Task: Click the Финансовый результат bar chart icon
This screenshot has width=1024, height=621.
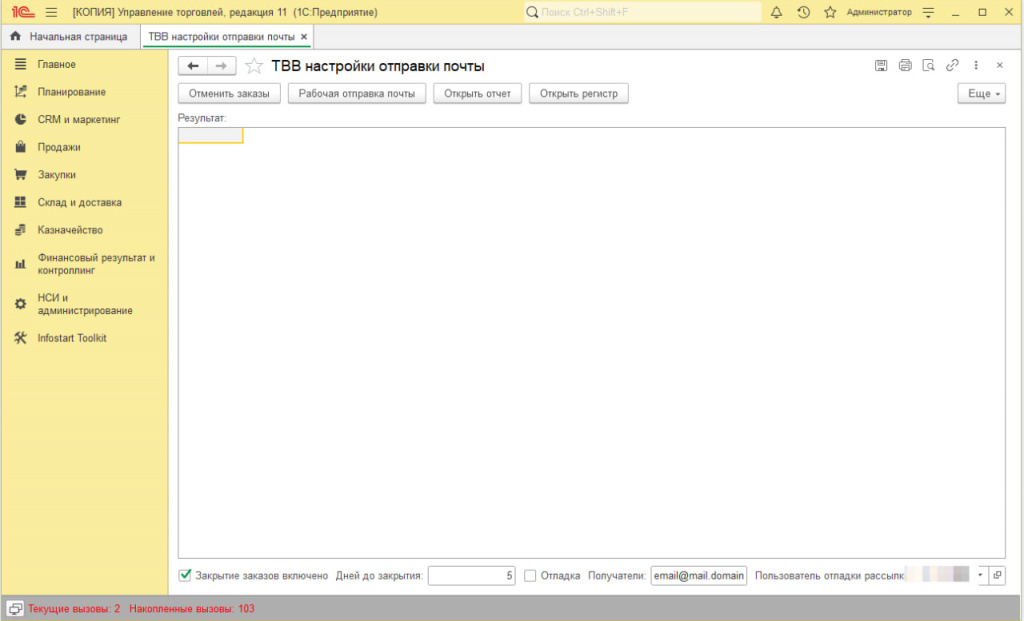Action: pos(20,264)
